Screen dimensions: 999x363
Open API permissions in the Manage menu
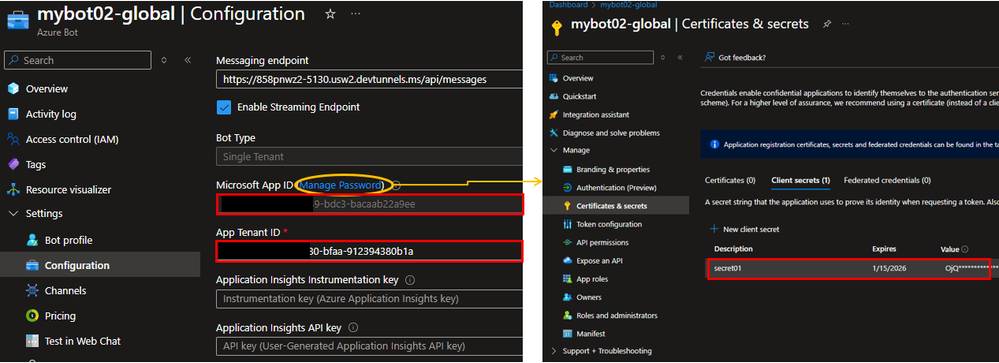tap(602, 243)
